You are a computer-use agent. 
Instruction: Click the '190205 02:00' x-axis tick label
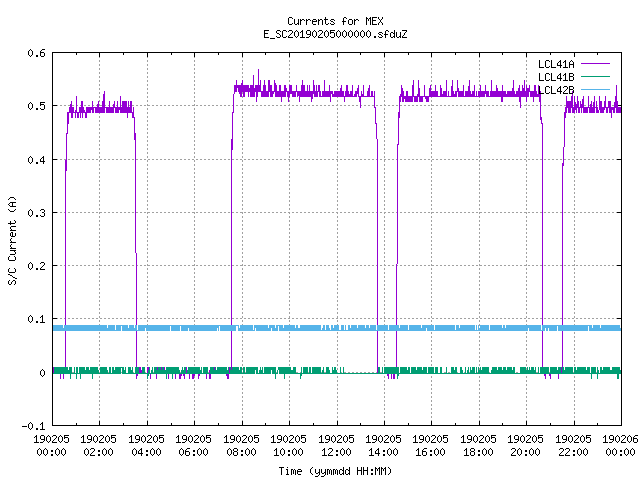[98, 446]
